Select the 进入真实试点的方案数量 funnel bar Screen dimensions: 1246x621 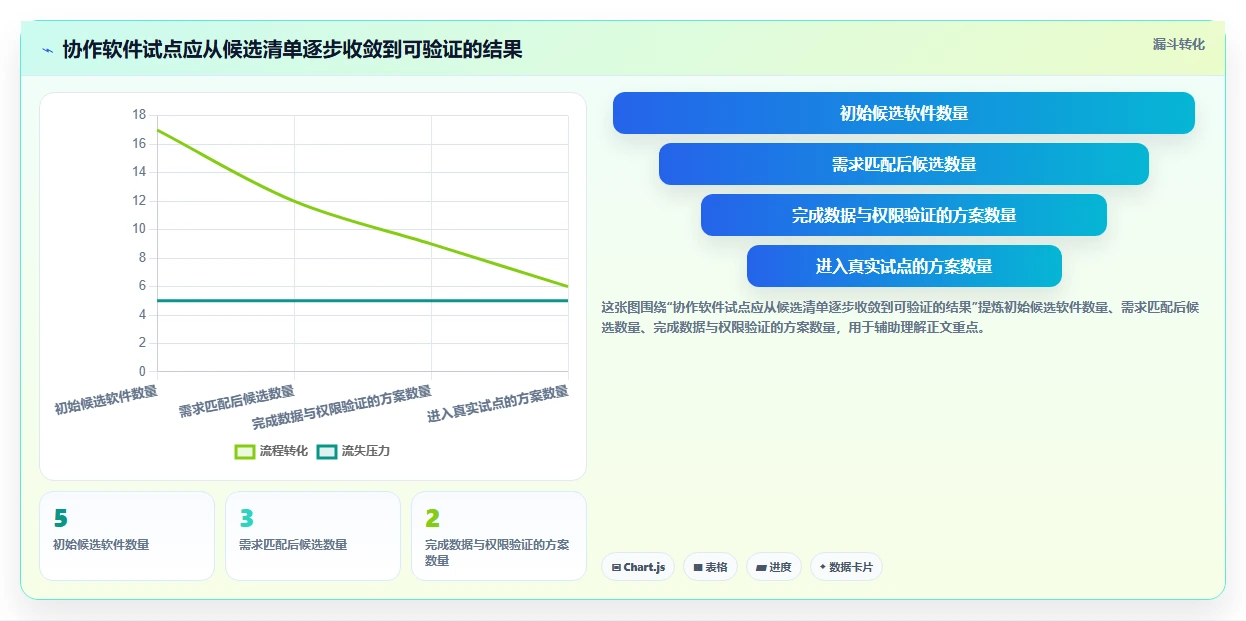[x=904, y=266]
